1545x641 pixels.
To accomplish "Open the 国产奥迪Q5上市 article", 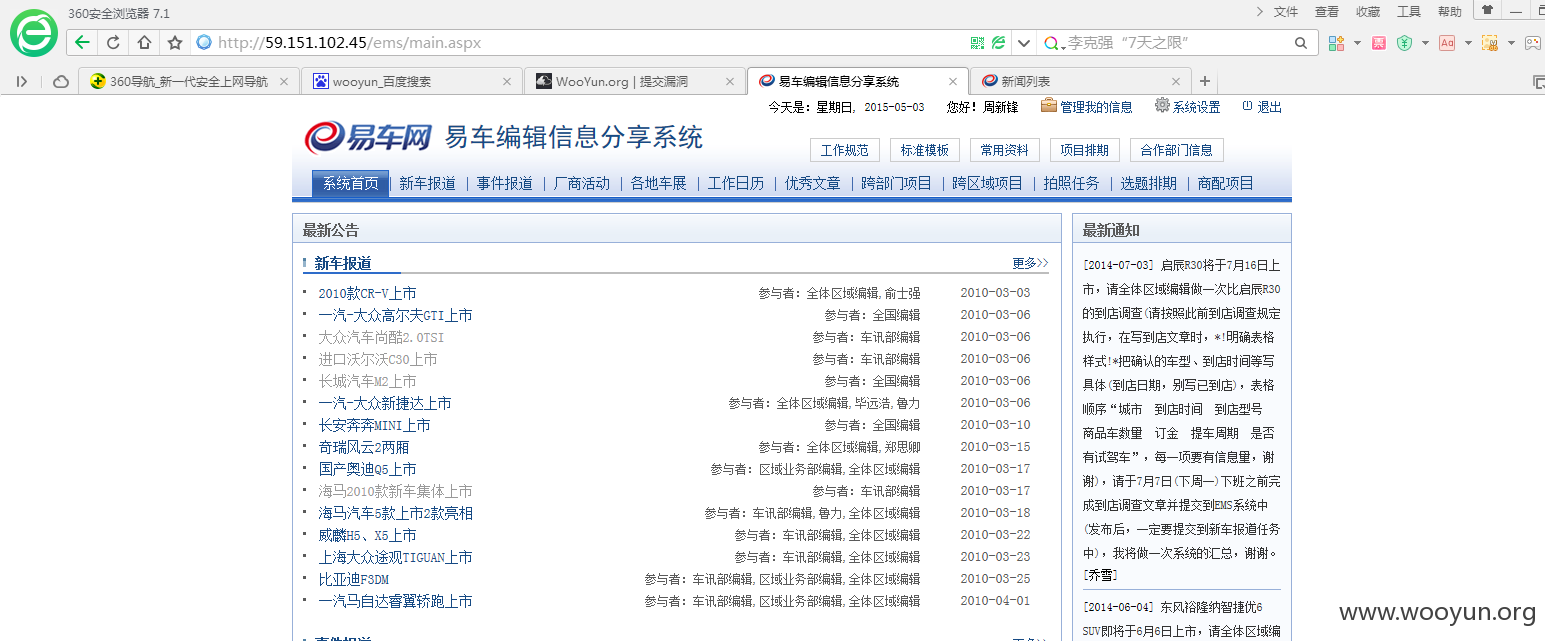I will 367,469.
